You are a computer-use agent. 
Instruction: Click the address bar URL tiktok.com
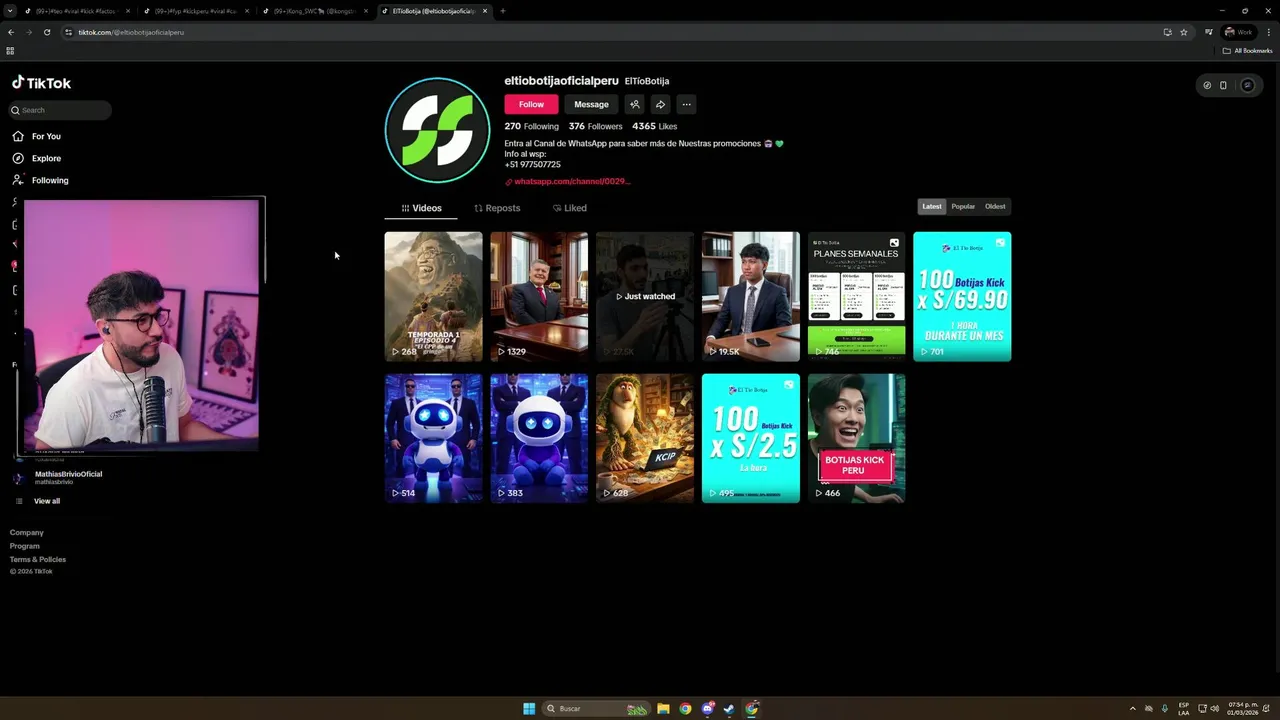[x=131, y=32]
